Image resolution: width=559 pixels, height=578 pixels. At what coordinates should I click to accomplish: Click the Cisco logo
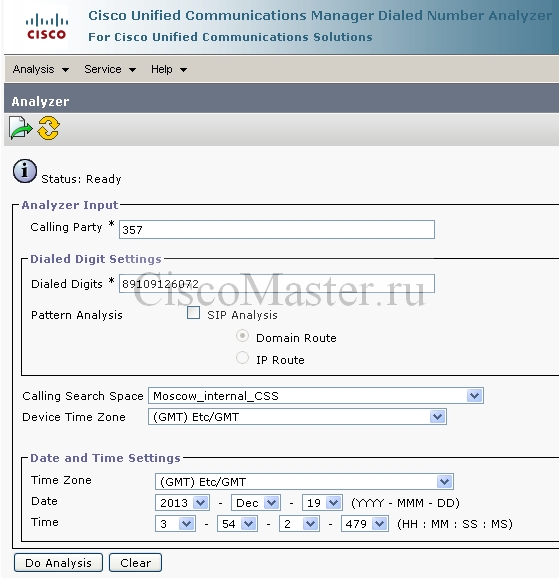46,27
